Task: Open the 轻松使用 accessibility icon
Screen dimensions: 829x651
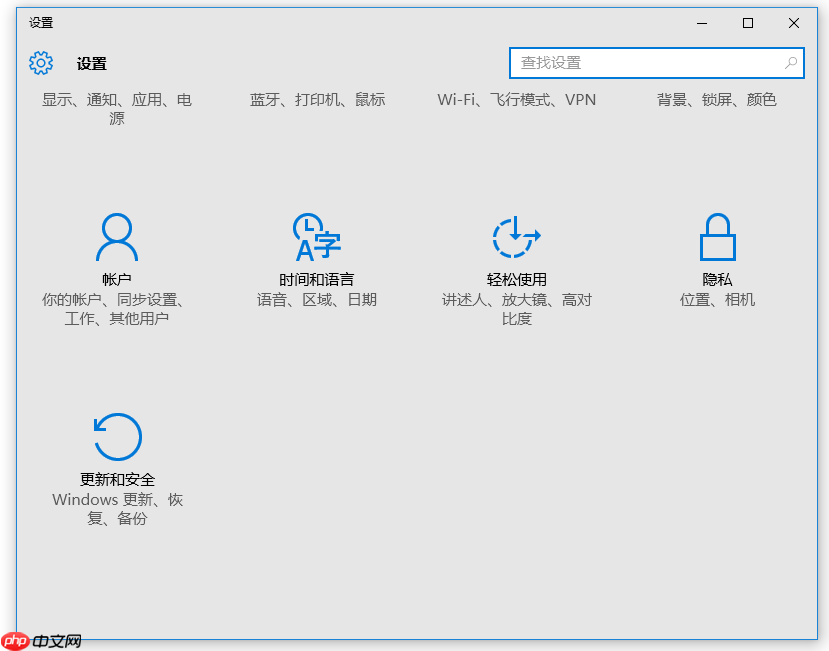Action: (516, 237)
